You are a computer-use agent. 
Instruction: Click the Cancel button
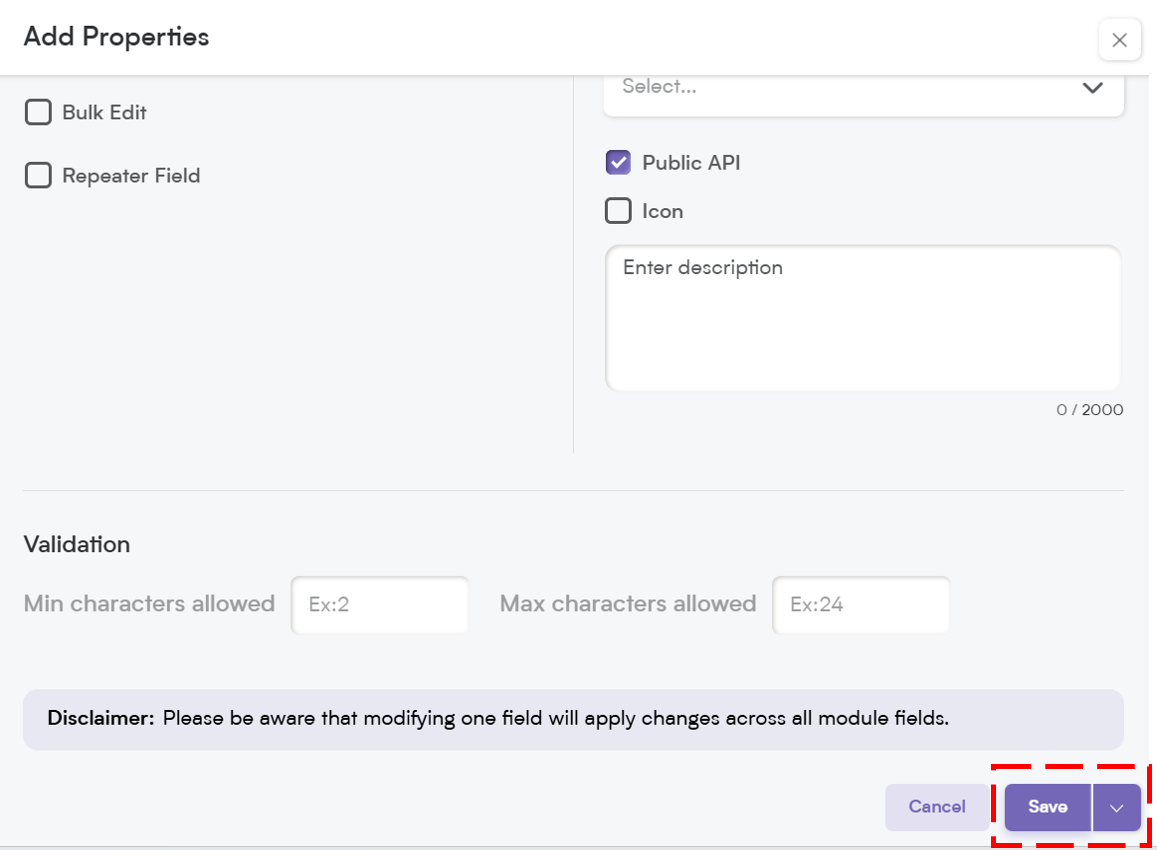(937, 807)
